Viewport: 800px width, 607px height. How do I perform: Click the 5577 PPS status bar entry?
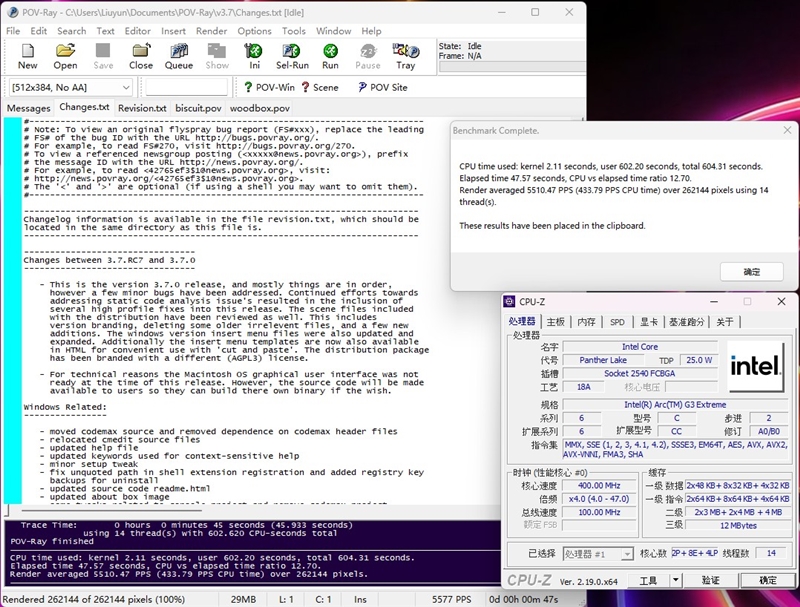click(451, 599)
